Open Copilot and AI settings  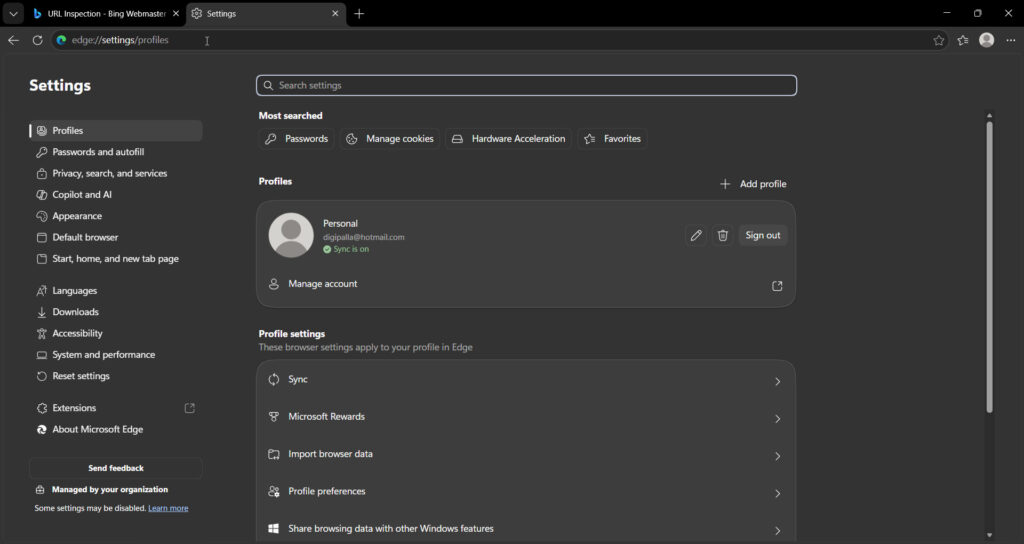(x=116, y=195)
